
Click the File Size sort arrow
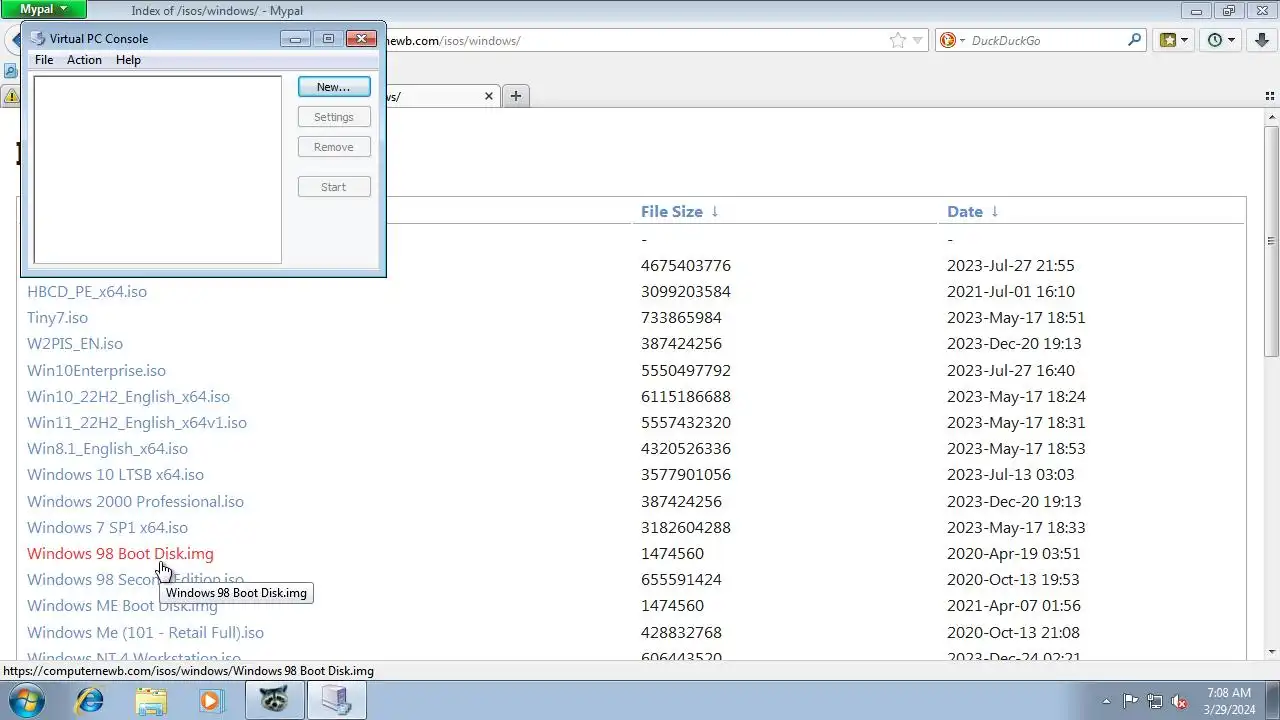[x=715, y=212]
